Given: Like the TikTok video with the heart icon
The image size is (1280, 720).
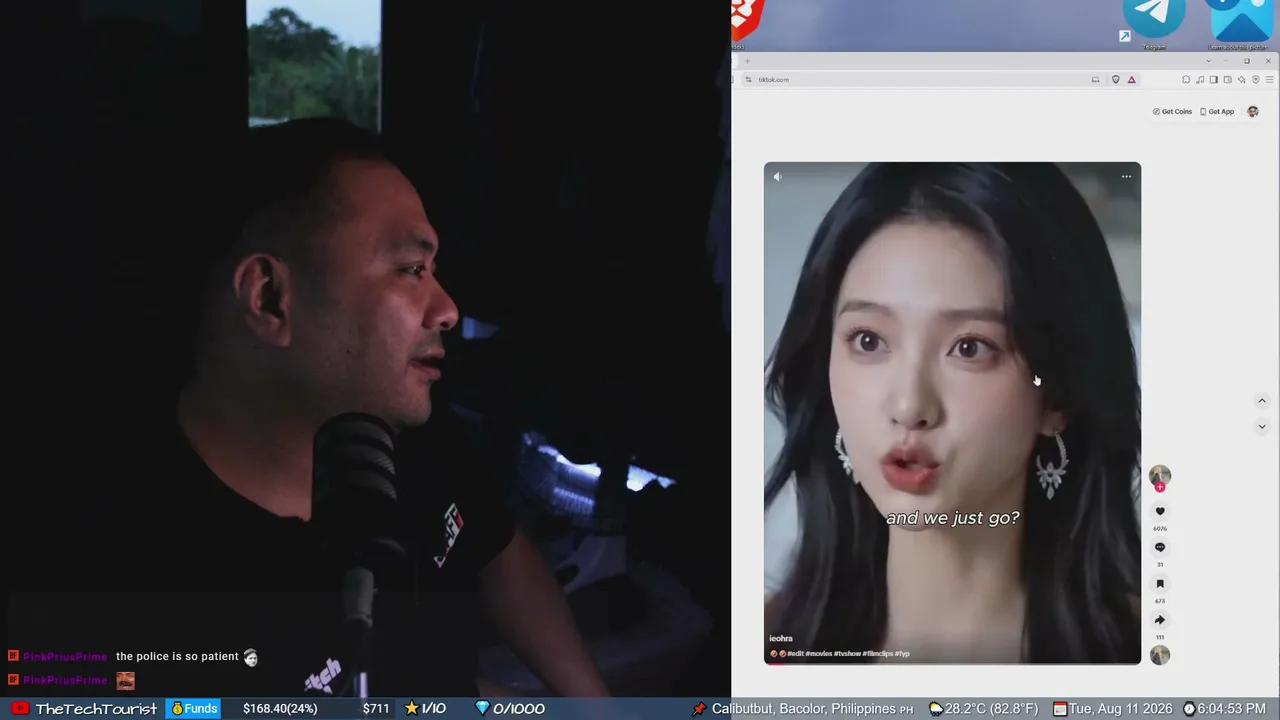Looking at the screenshot, I should coord(1160,511).
